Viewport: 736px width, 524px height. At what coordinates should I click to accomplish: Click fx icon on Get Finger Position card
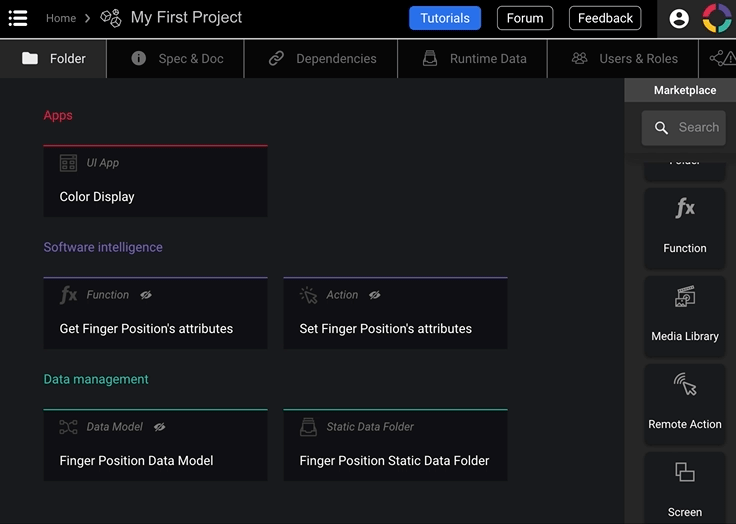(69, 295)
